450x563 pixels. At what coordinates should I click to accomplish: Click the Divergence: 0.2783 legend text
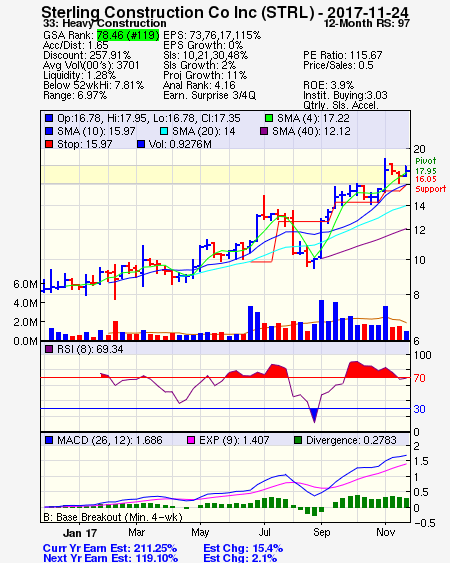pyautogui.click(x=351, y=440)
